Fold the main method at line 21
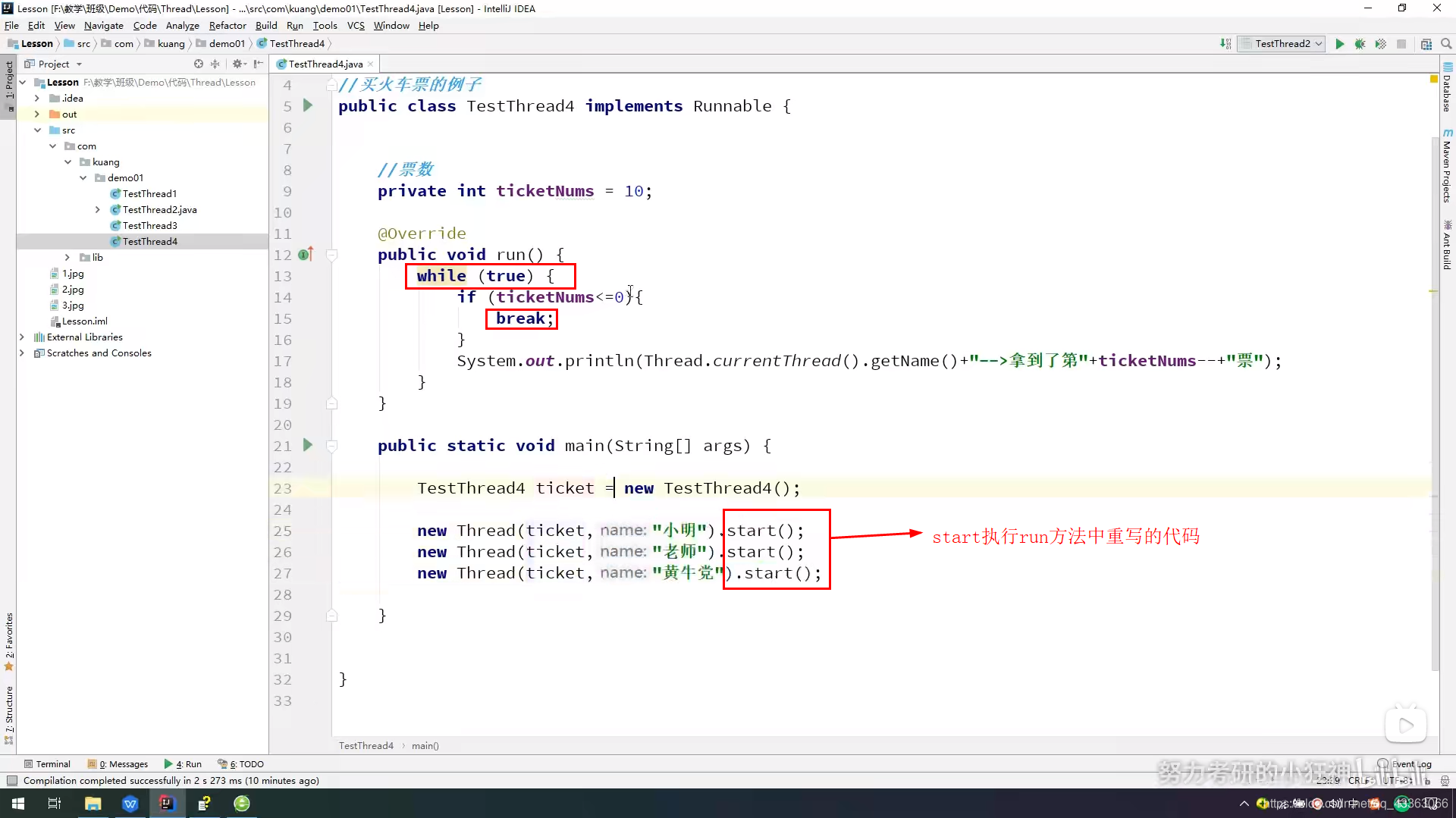Image resolution: width=1456 pixels, height=818 pixels. pos(331,446)
